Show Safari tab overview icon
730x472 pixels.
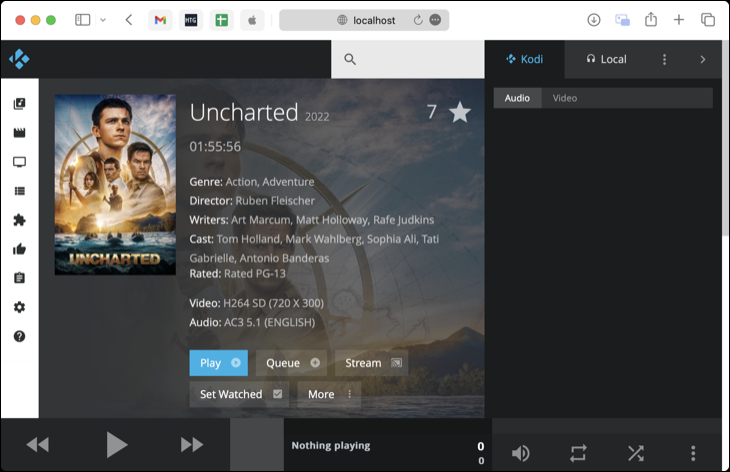708,20
